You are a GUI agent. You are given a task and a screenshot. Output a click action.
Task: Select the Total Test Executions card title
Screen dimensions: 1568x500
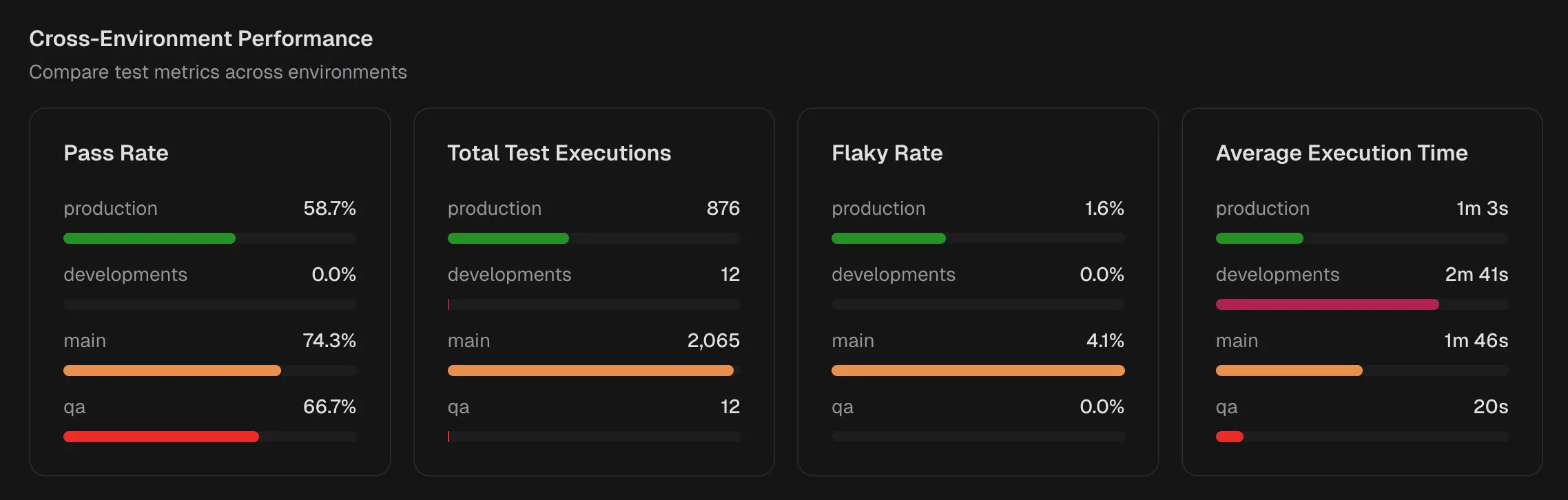coord(559,153)
